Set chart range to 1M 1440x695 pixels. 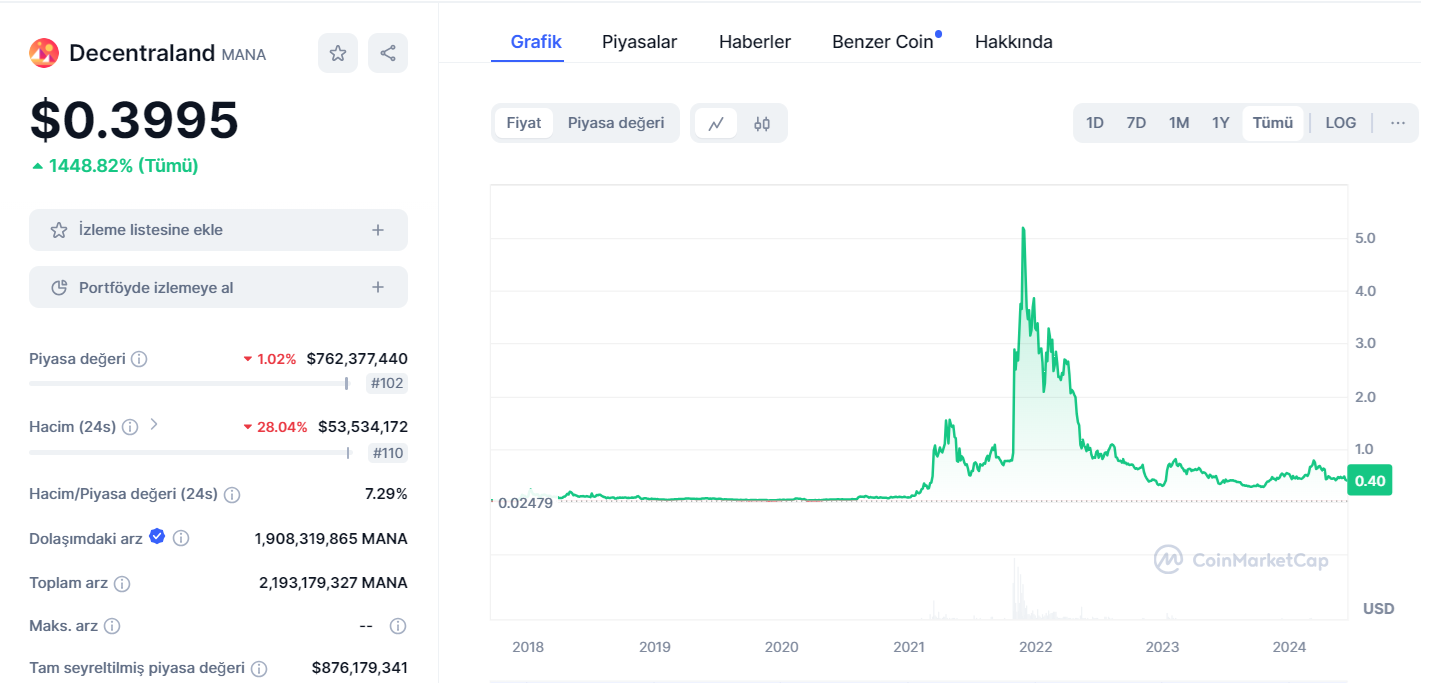coord(1179,123)
